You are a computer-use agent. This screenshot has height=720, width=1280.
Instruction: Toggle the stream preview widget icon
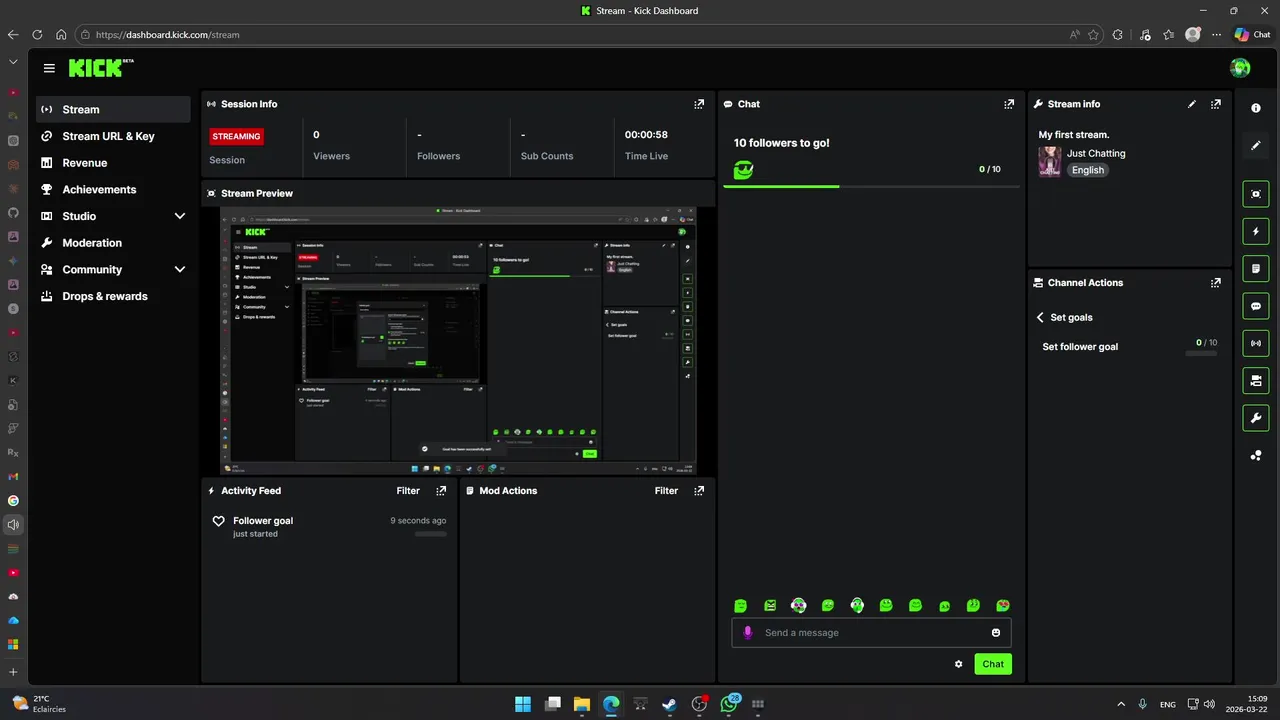[1256, 194]
